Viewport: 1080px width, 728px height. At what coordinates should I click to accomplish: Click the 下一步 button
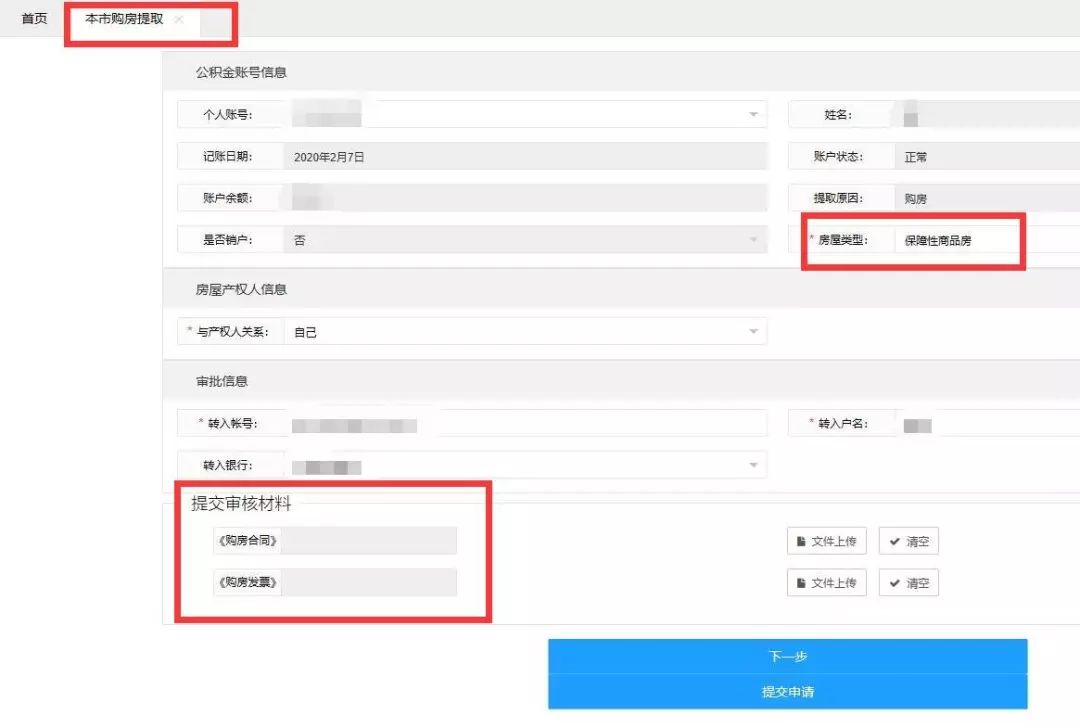tap(786, 655)
